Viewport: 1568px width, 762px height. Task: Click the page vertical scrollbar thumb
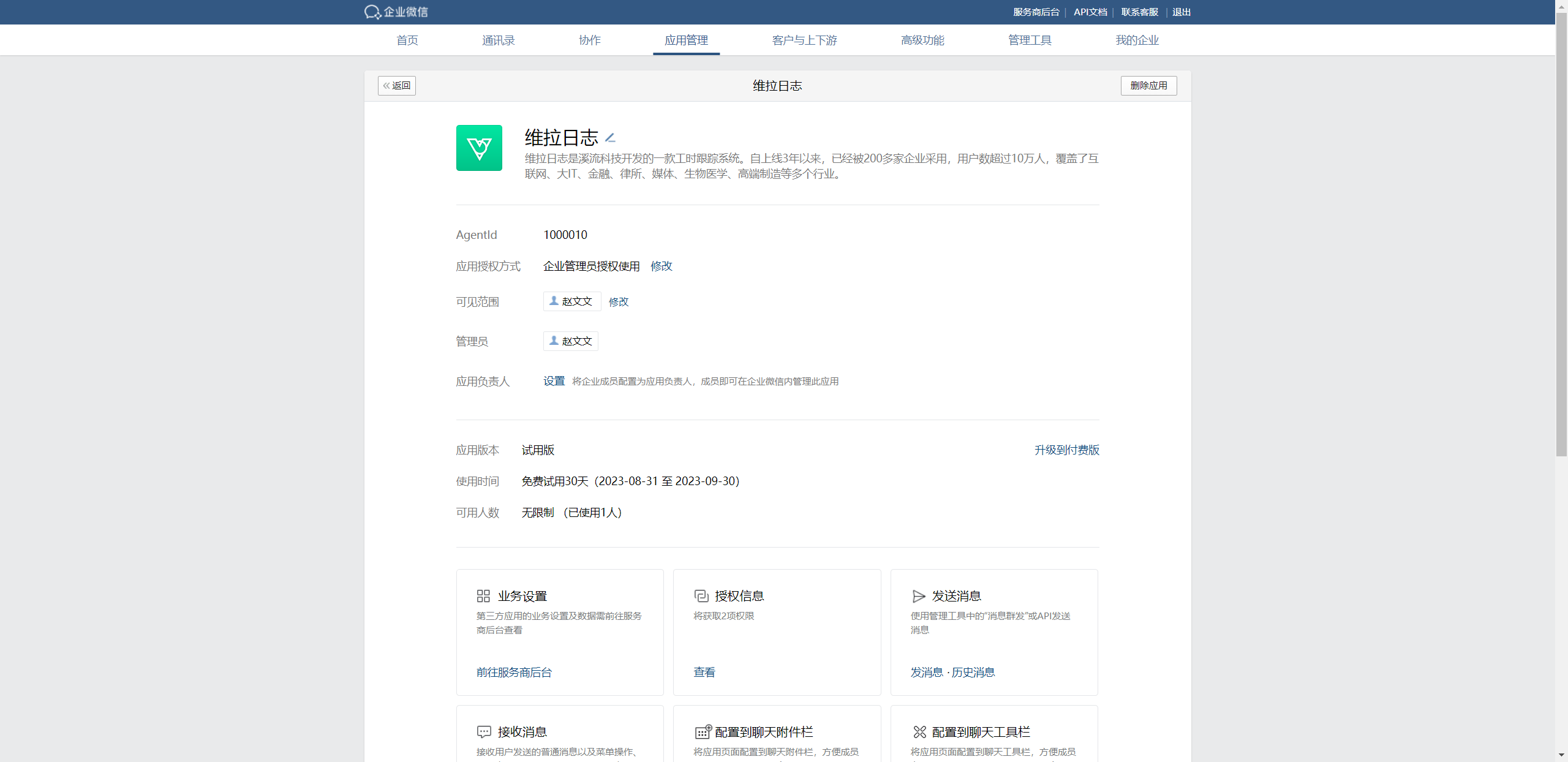tap(1562, 234)
